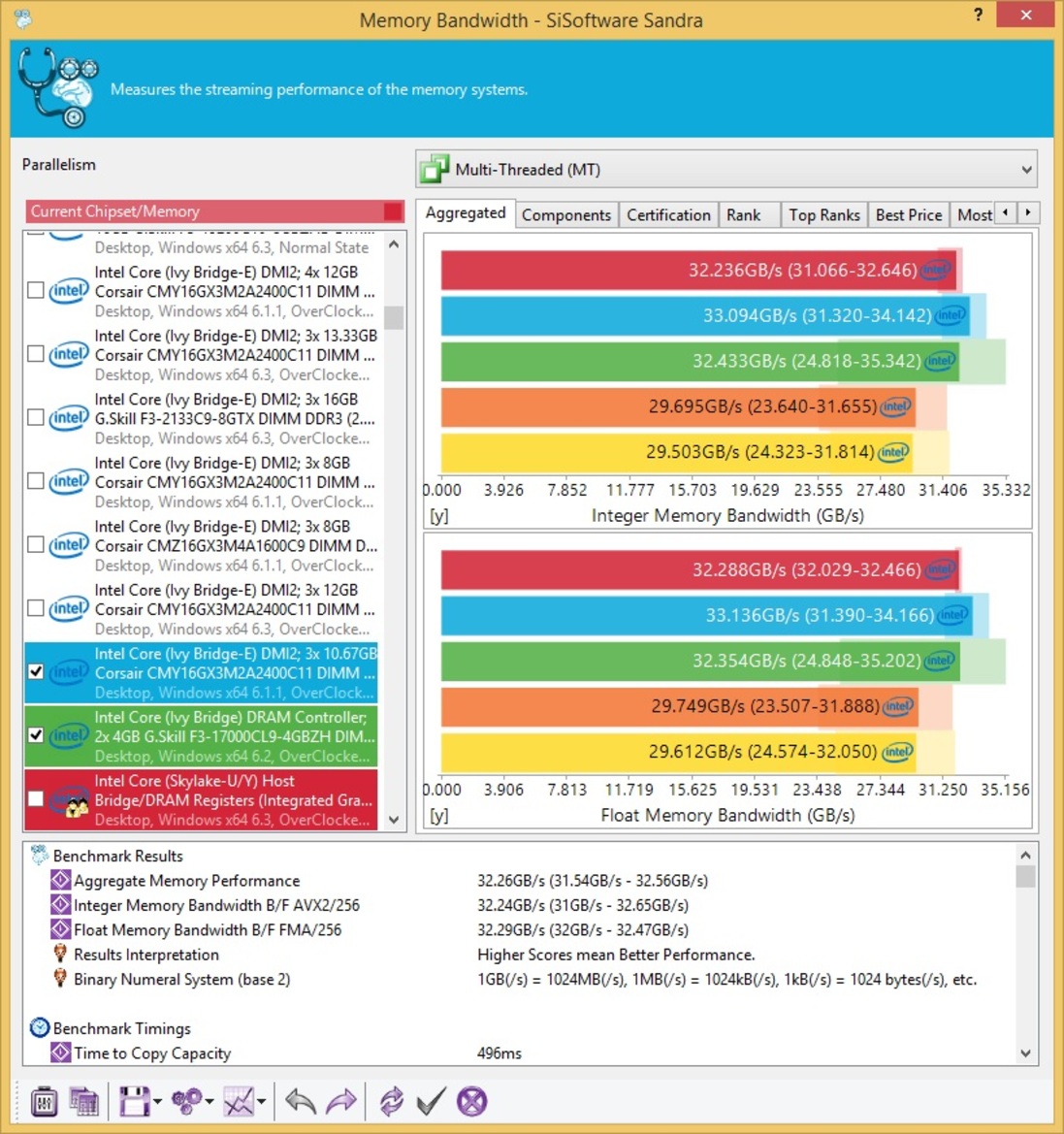Check the 4x 12GB Corsair CMY16GX3M2A2400C11 entry
1064x1134 pixels.
[x=36, y=290]
